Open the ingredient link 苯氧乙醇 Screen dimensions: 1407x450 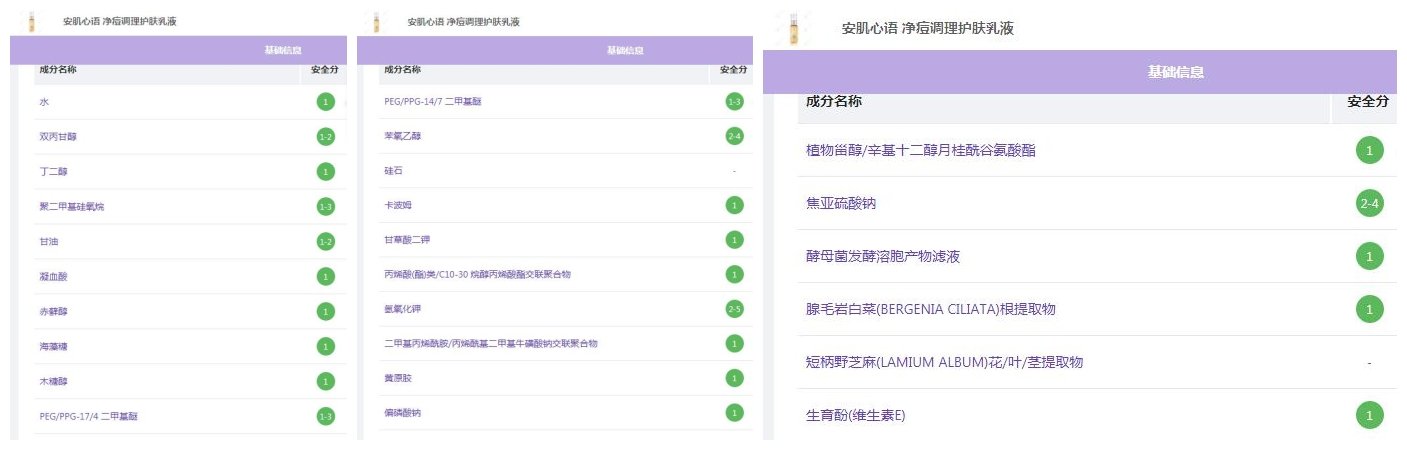[403, 136]
